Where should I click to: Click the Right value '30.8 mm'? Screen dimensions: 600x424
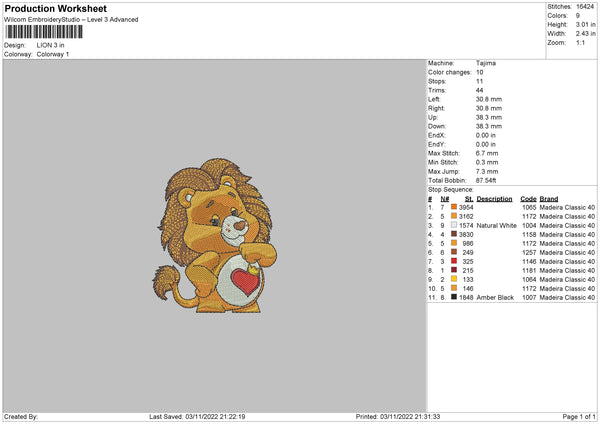coord(489,108)
